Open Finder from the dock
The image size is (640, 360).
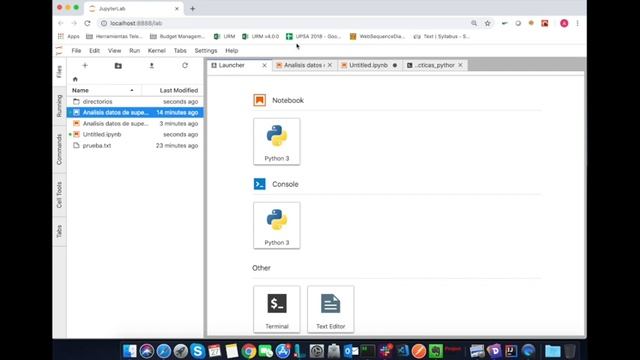point(130,351)
